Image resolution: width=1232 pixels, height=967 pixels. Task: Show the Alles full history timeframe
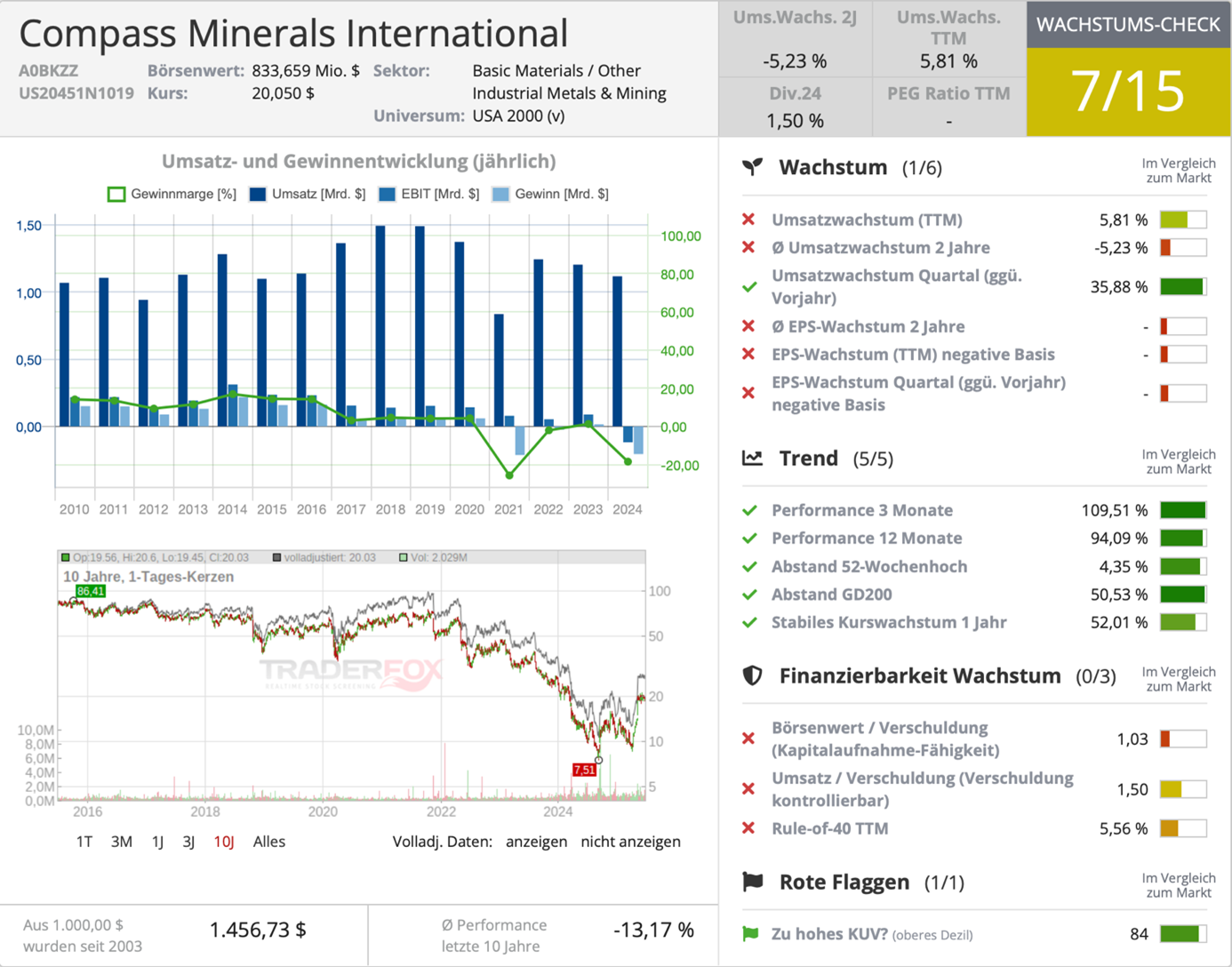coord(269,842)
